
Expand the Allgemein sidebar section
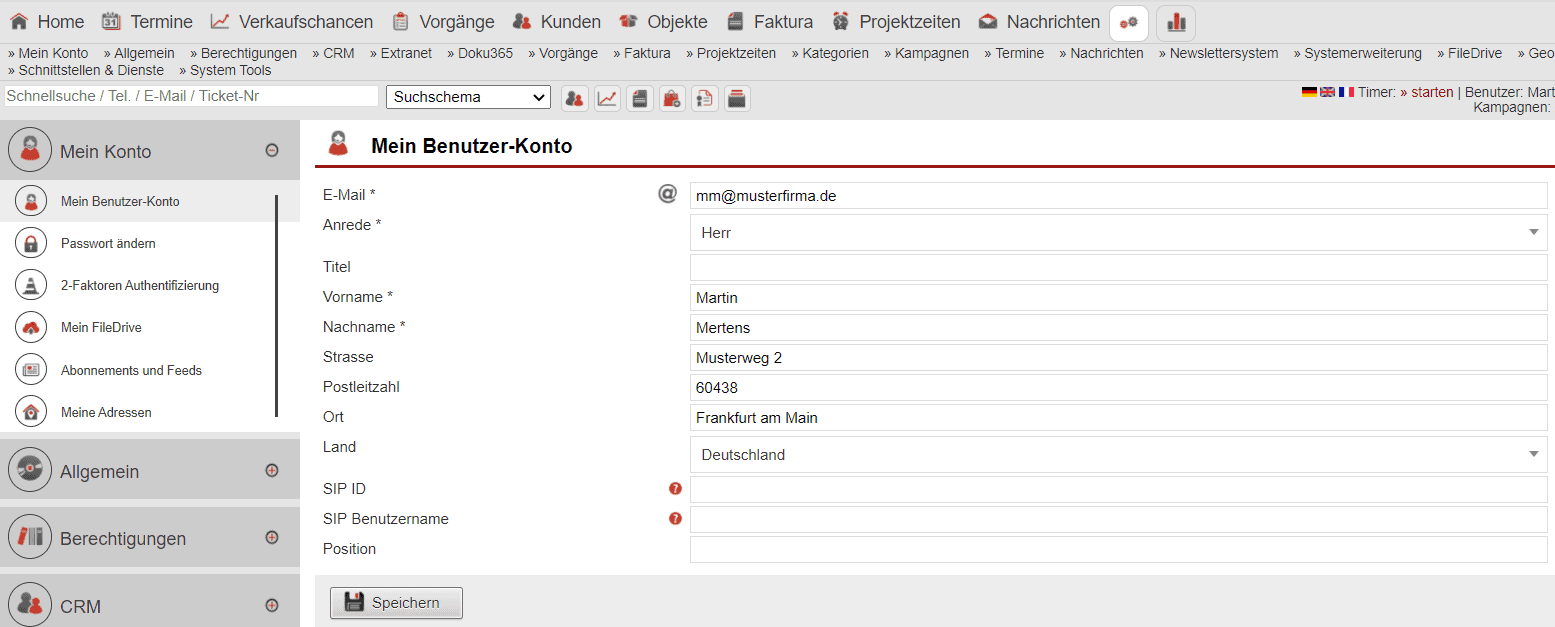point(272,471)
